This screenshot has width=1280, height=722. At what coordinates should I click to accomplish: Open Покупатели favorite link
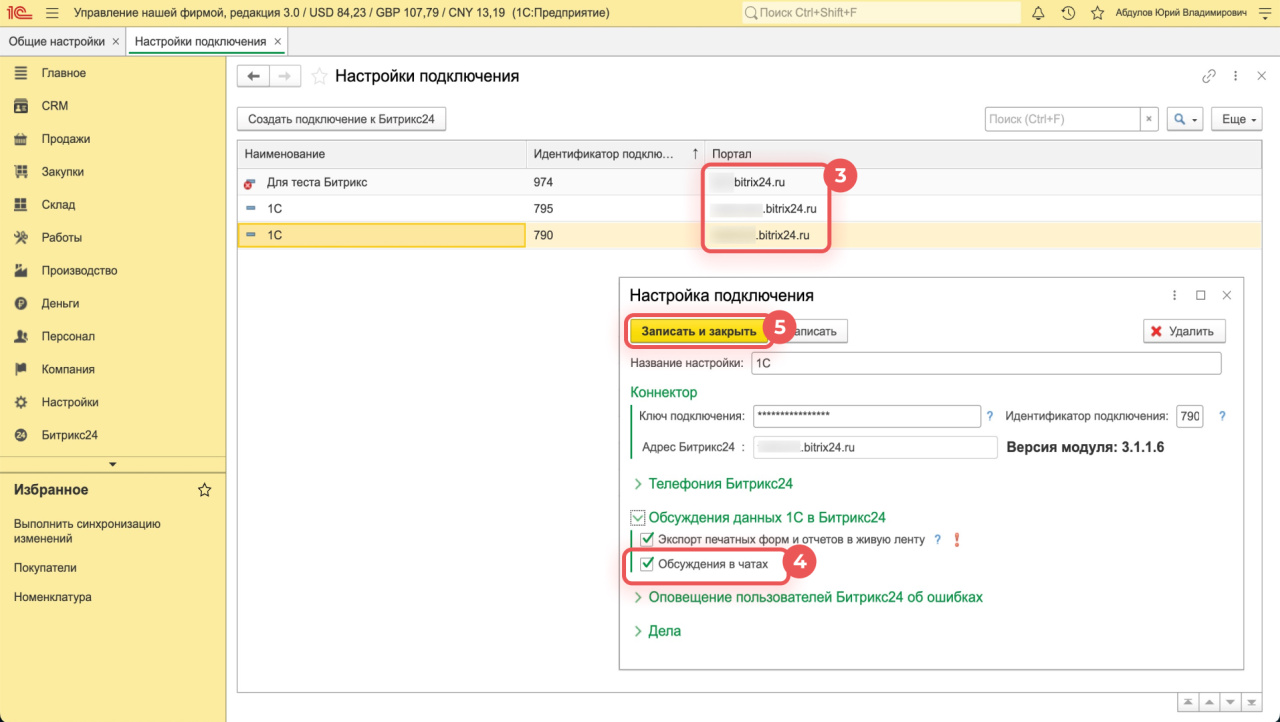point(45,568)
